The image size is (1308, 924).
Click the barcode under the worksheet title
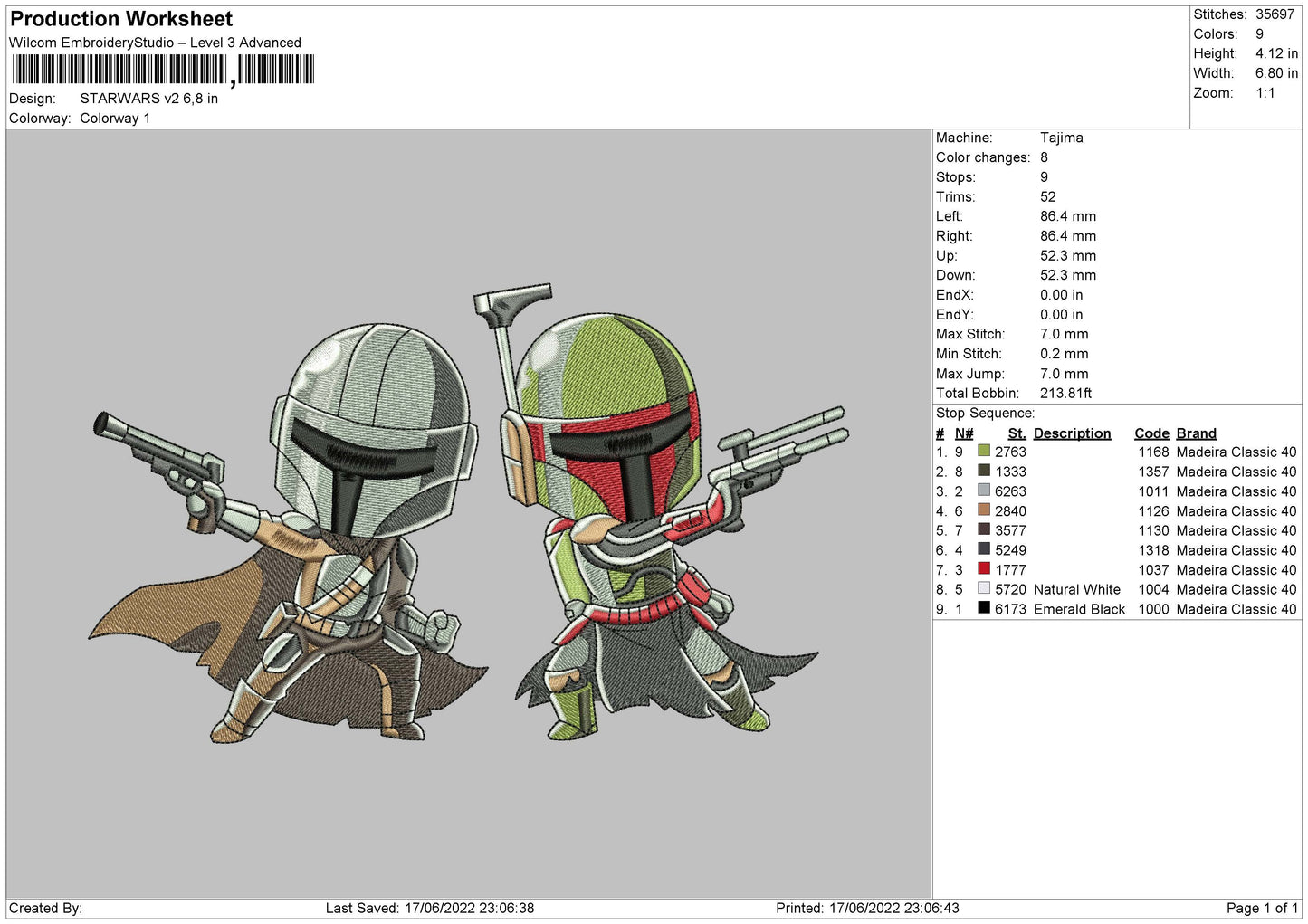pyautogui.click(x=163, y=70)
